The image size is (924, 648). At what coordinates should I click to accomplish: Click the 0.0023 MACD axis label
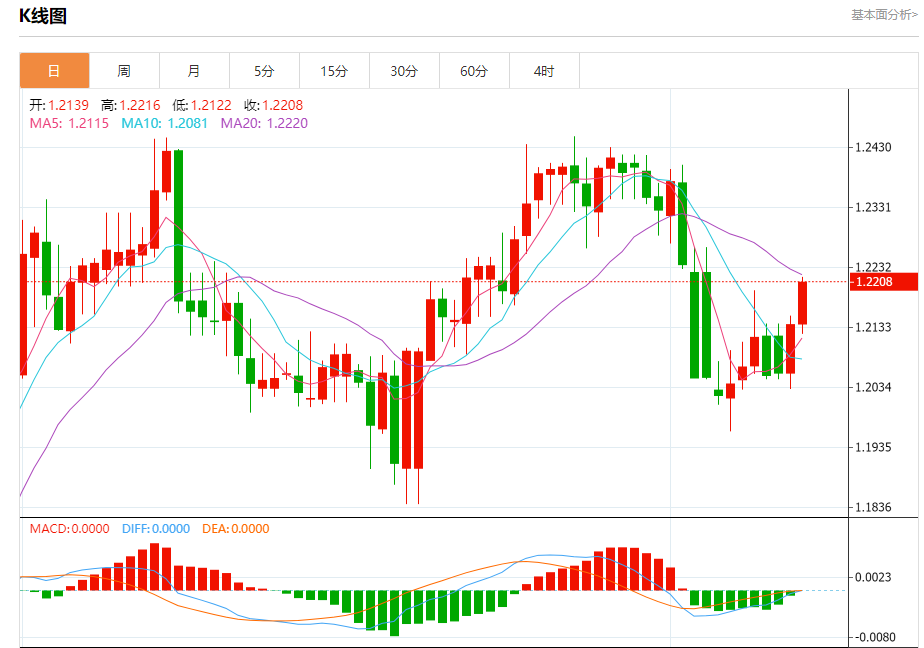pyautogui.click(x=873, y=577)
